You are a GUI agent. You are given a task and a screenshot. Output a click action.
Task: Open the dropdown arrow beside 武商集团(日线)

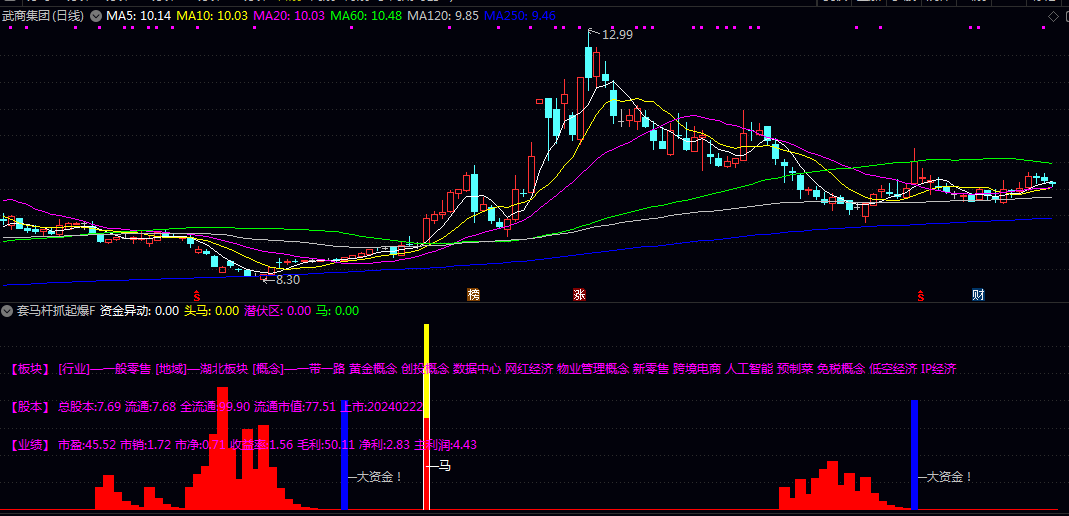click(95, 16)
